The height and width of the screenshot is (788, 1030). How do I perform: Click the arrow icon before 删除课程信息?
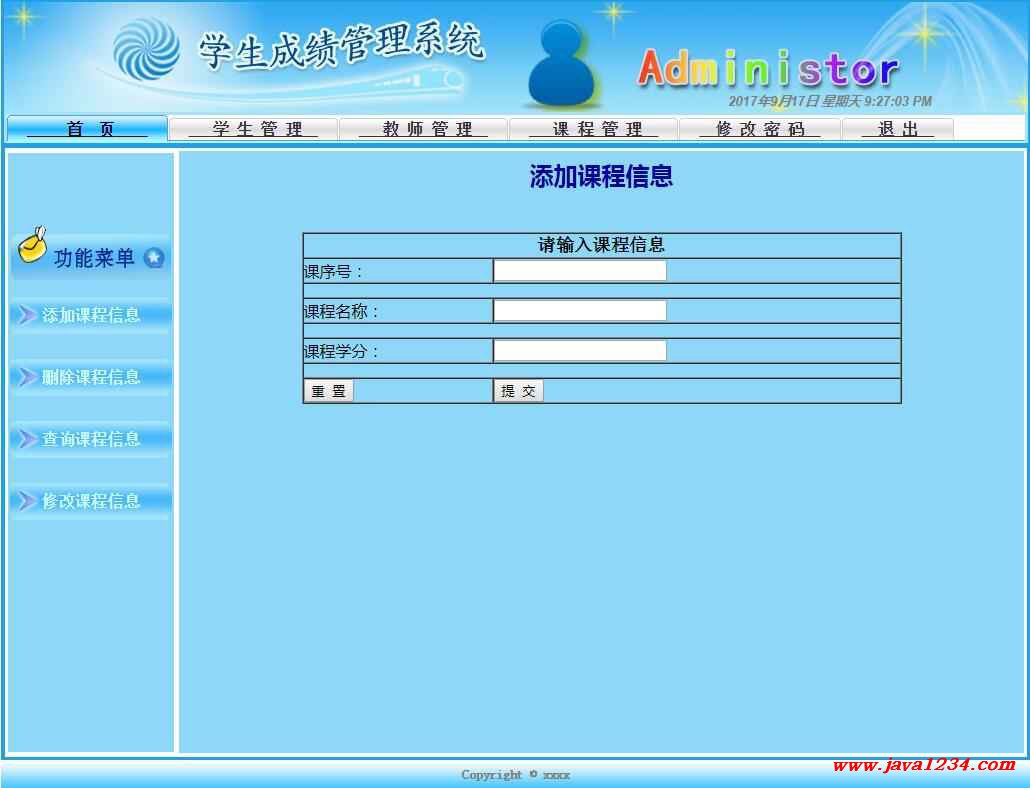27,377
